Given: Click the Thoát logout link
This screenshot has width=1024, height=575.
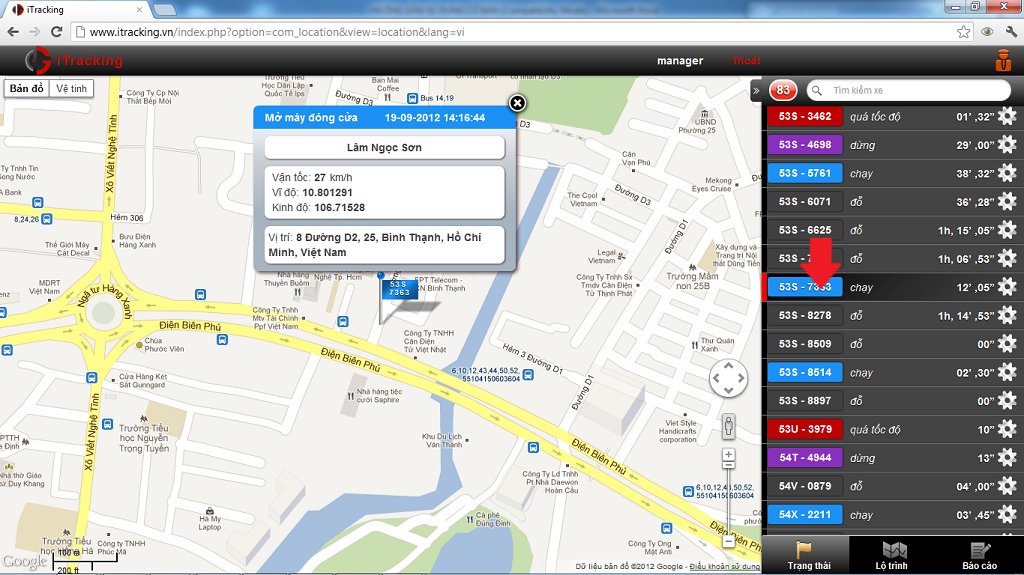Looking at the screenshot, I should pyautogui.click(x=746, y=61).
